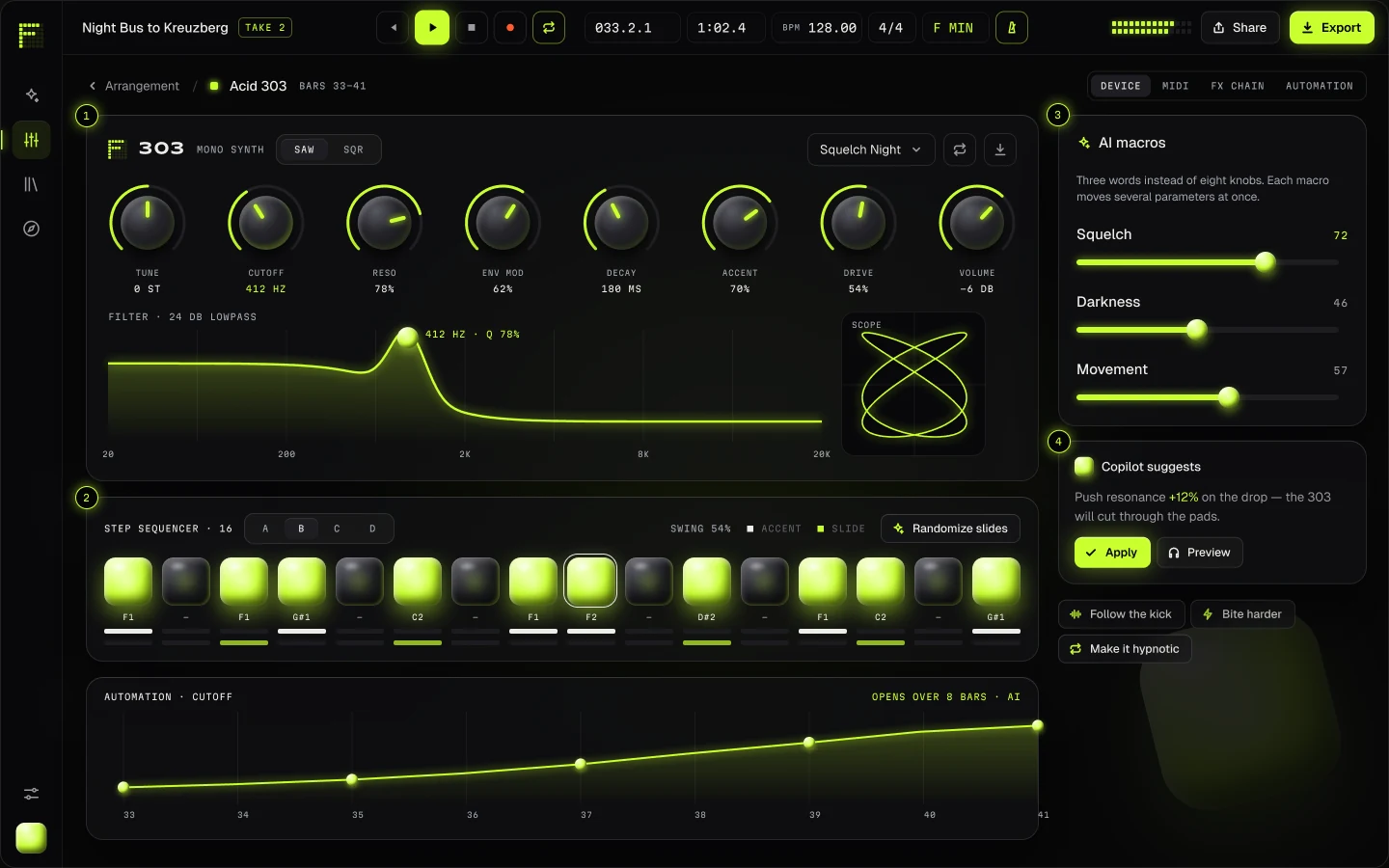1389x868 pixels.
Task: Click the AI macros sparkle icon
Action: [1084, 143]
